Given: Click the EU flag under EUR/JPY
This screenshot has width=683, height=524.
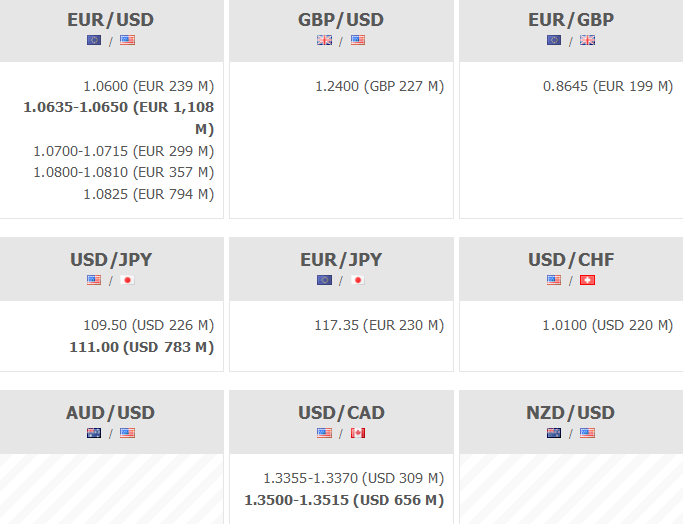Looking at the screenshot, I should (324, 280).
